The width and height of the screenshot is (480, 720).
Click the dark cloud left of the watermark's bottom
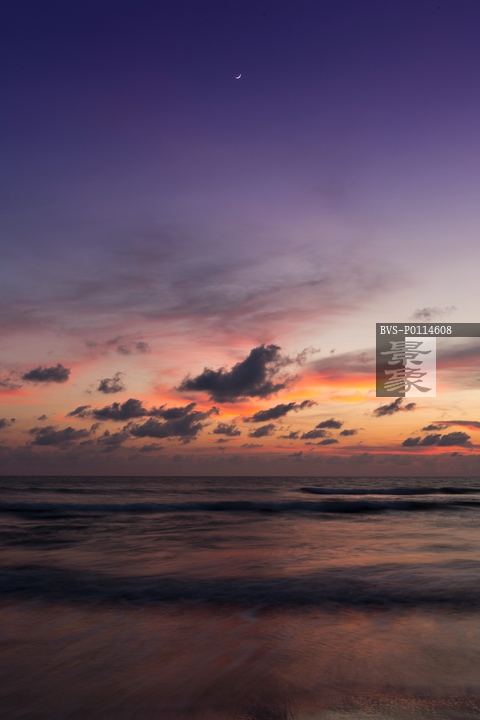[393, 407]
